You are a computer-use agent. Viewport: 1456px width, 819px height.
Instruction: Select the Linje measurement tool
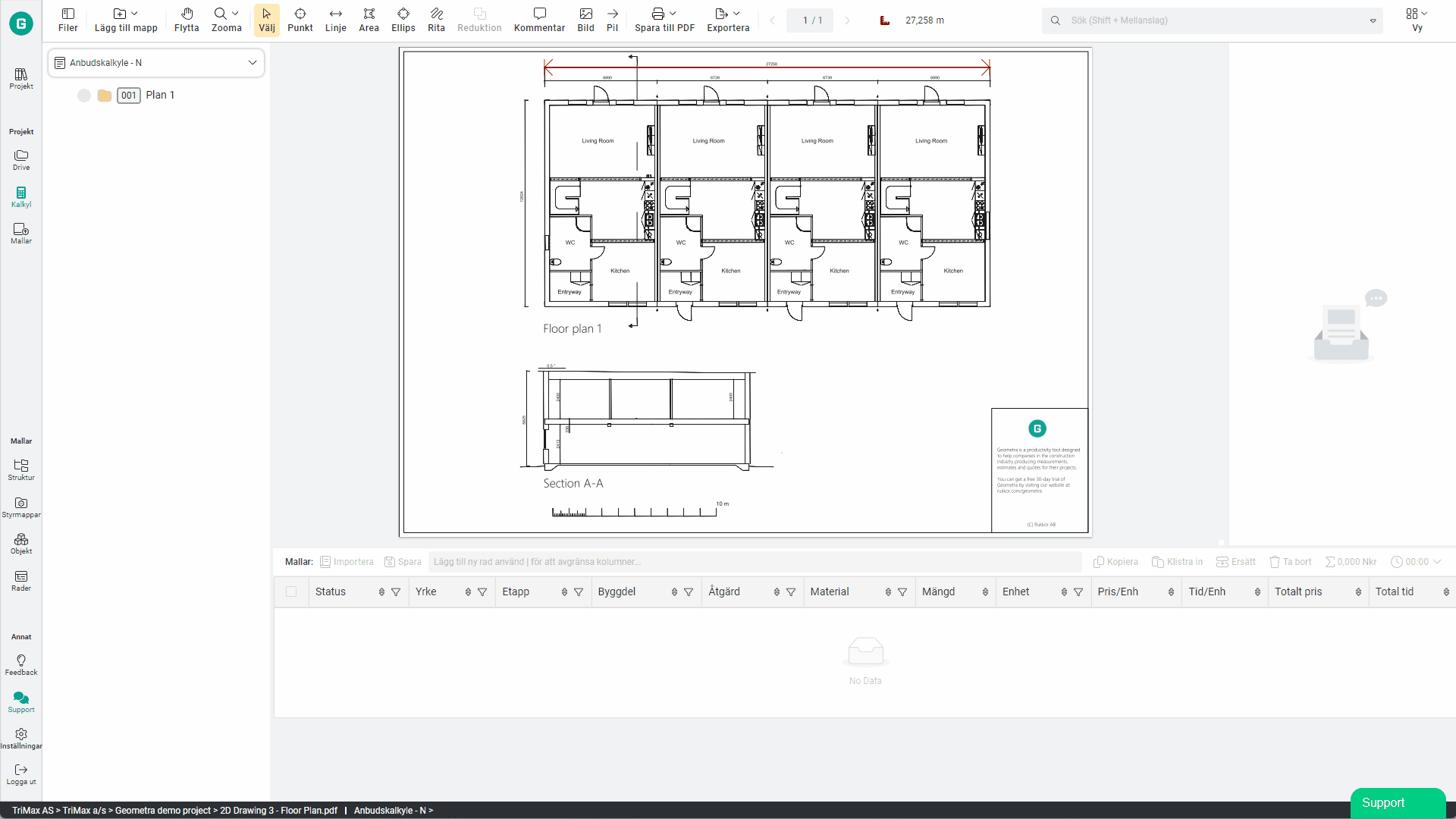(x=335, y=20)
